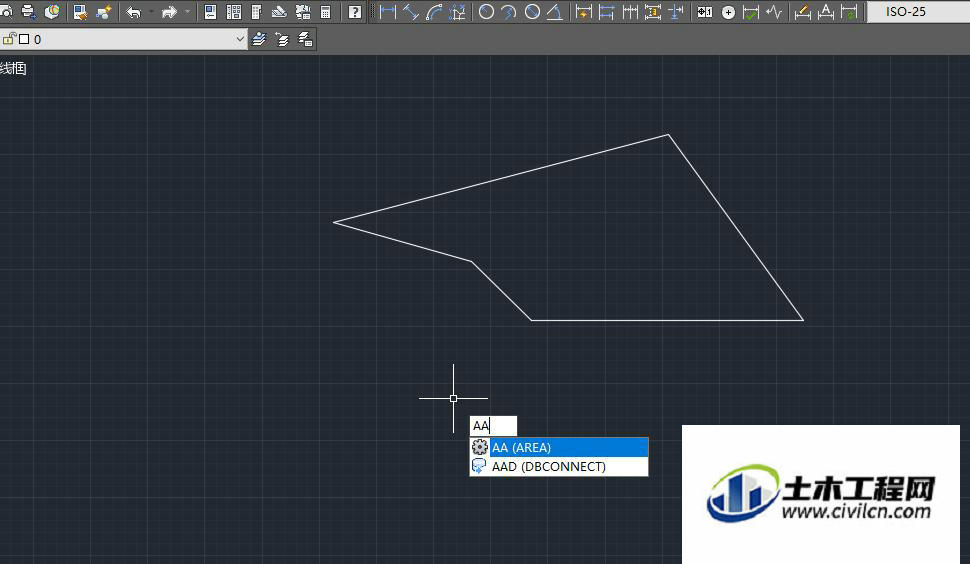Open the Tool Palettes window icon
This screenshot has height=564, width=970.
[x=256, y=11]
